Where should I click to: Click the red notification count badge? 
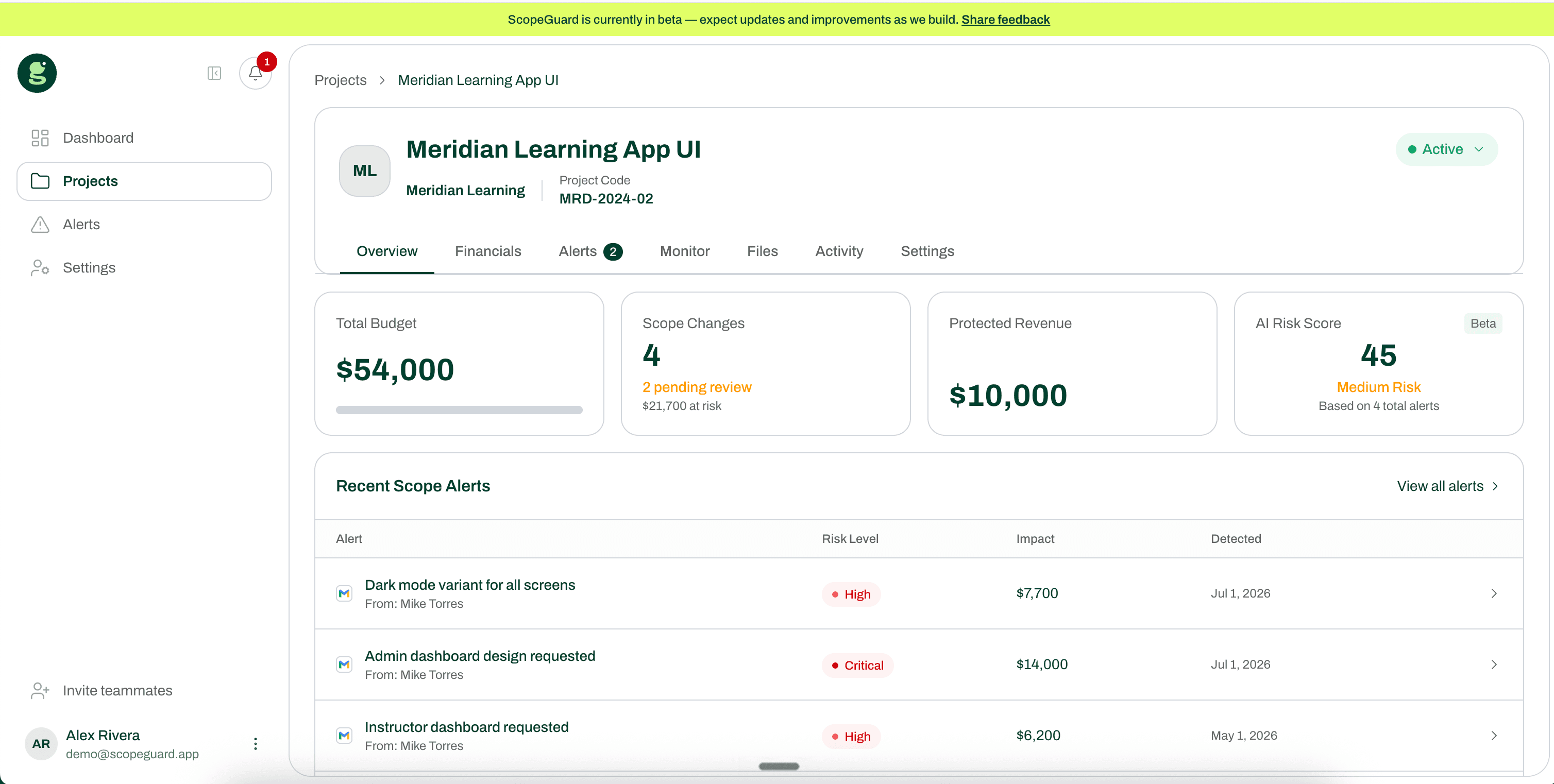tap(266, 62)
